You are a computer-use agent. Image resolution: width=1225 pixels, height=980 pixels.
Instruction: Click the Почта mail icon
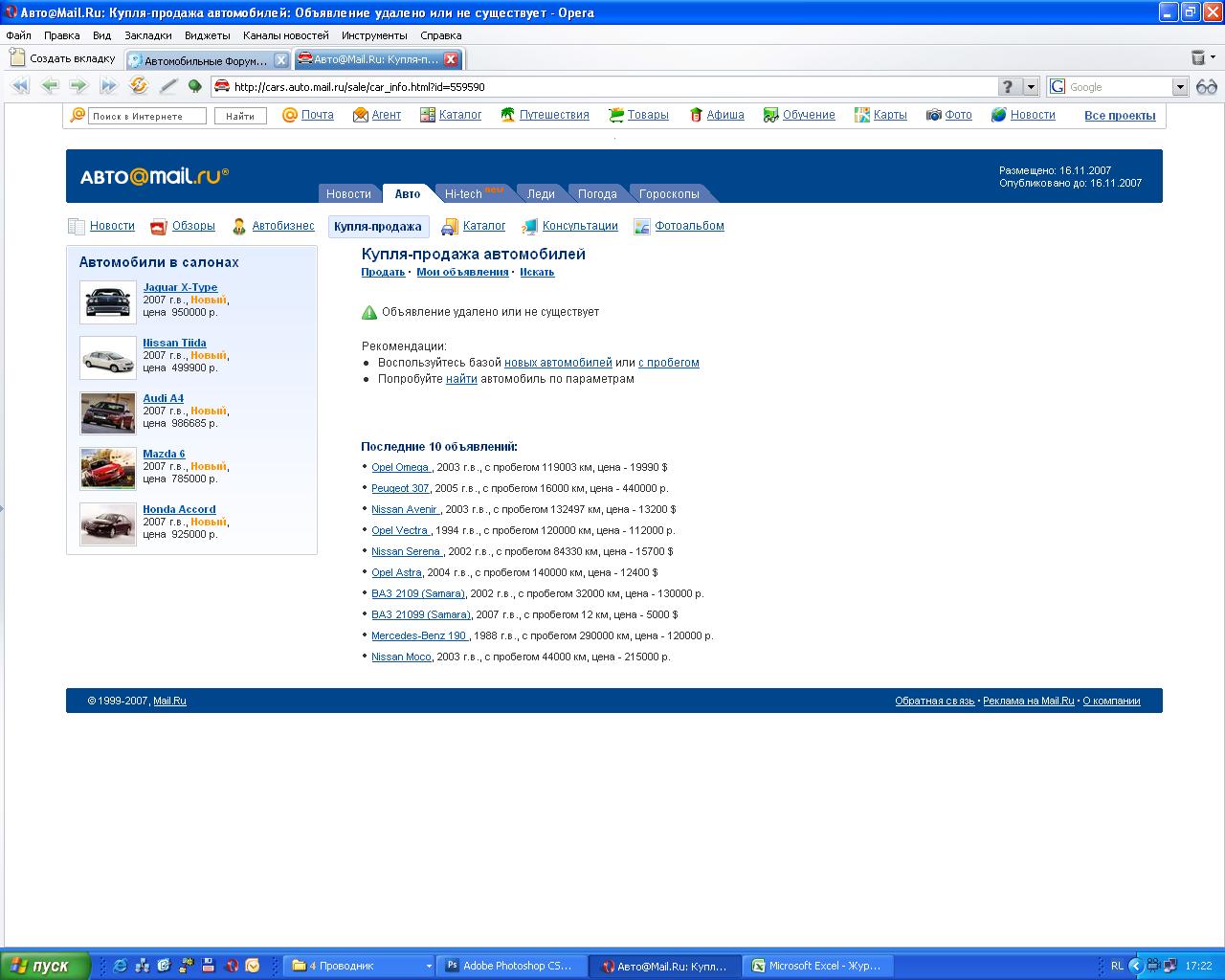tap(290, 115)
